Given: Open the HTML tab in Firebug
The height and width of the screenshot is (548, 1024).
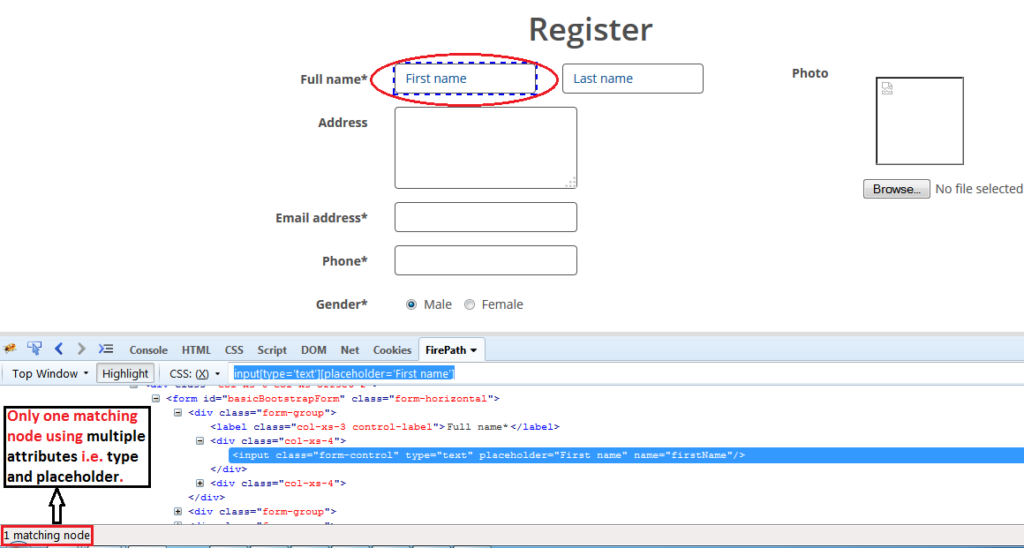Looking at the screenshot, I should point(196,350).
